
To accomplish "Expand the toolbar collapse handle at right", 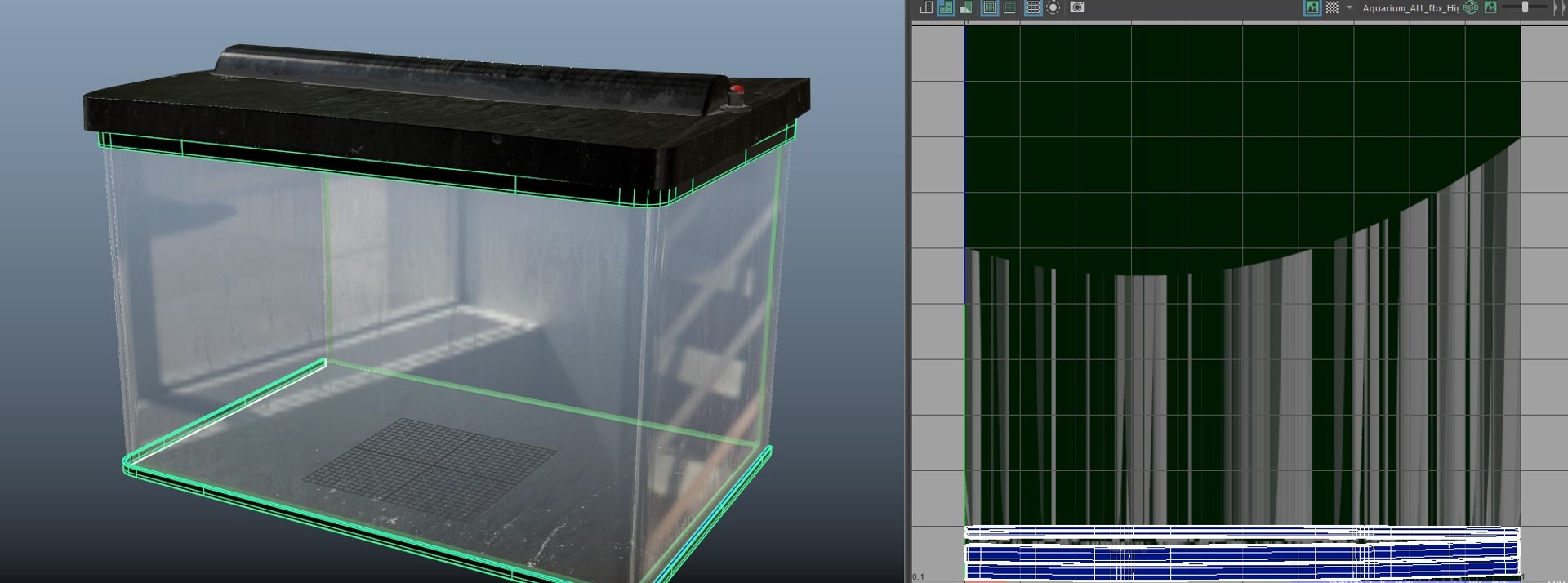I will point(1560,7).
